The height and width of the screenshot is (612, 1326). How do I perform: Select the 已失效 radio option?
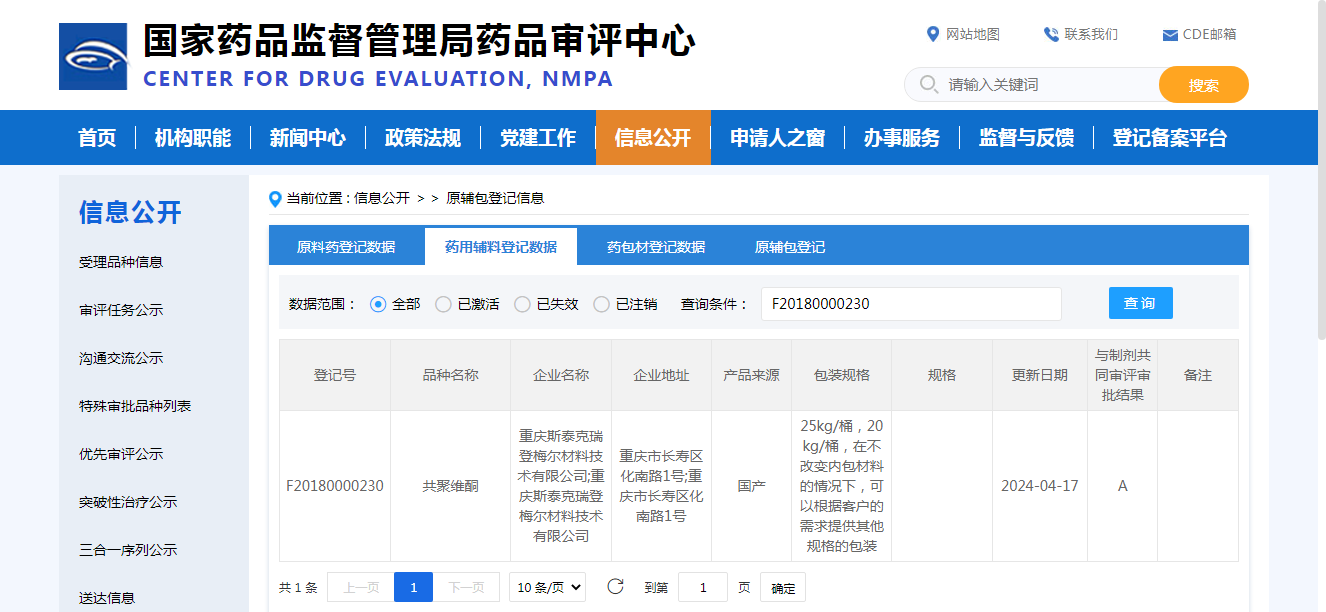[x=522, y=304]
